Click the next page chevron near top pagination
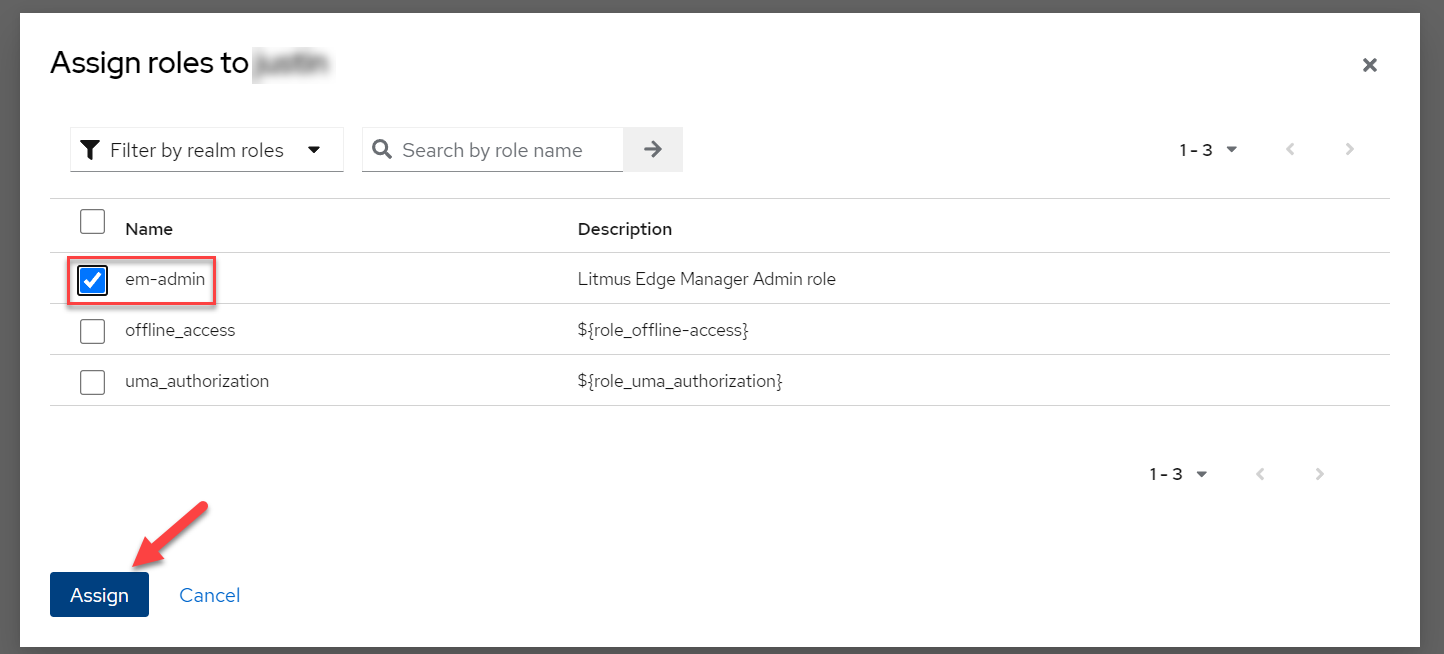Viewport: 1444px width, 654px height. point(1349,149)
